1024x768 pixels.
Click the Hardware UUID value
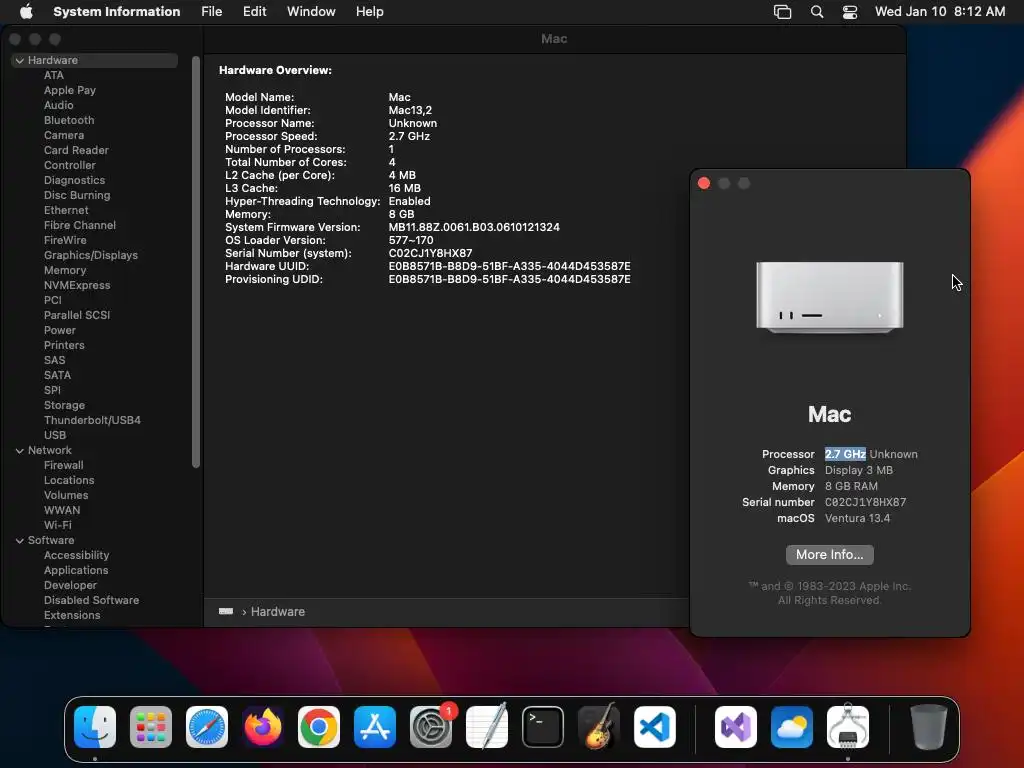(509, 266)
